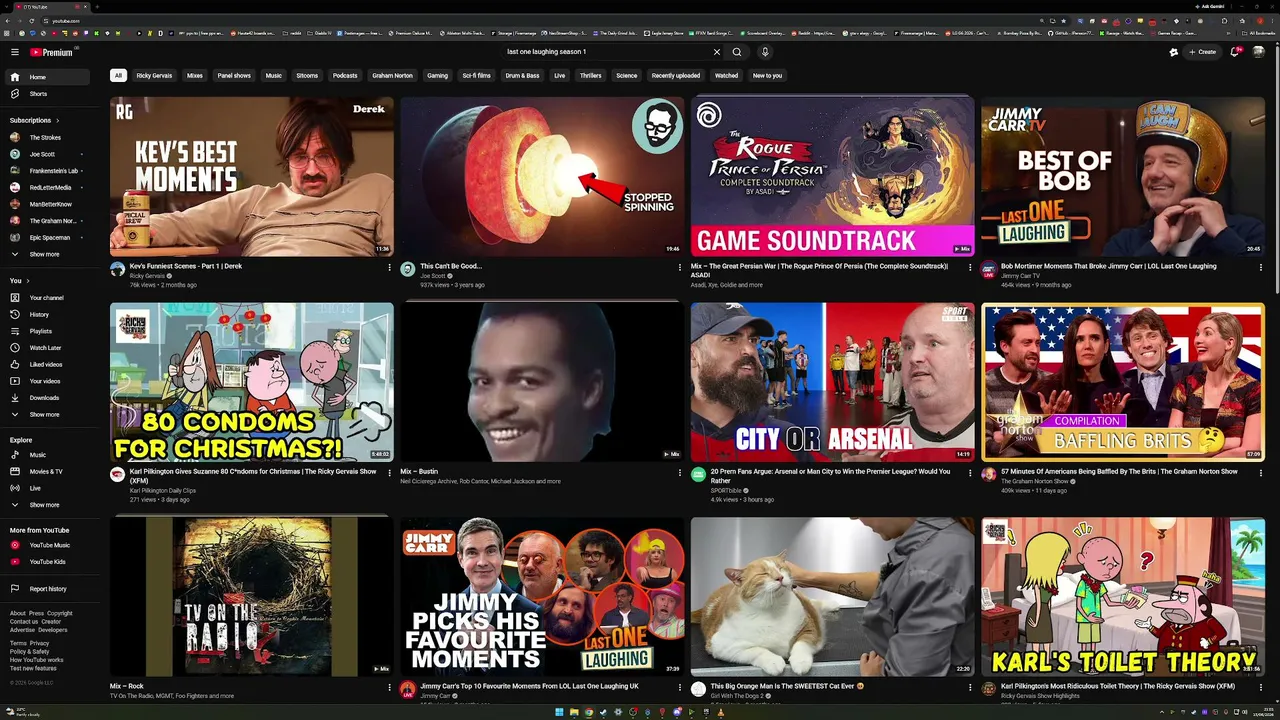This screenshot has width=1280, height=720.
Task: Open options for Kev's Funniest Scenes video
Action: pyautogui.click(x=389, y=267)
